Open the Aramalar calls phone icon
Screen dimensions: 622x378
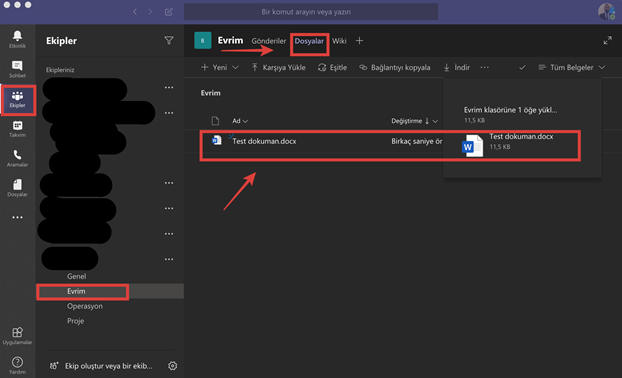pos(17,158)
